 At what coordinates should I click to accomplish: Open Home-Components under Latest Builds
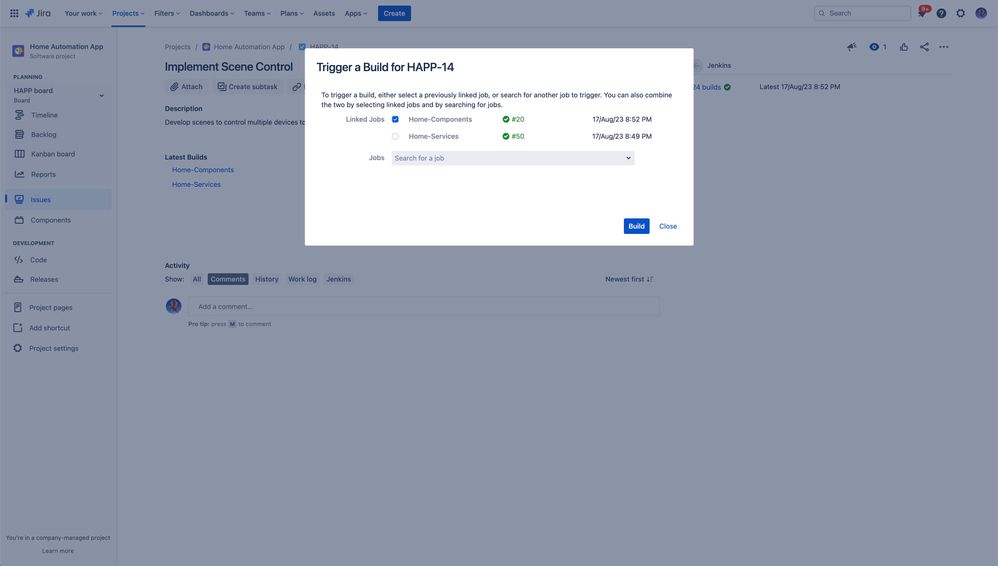click(203, 170)
